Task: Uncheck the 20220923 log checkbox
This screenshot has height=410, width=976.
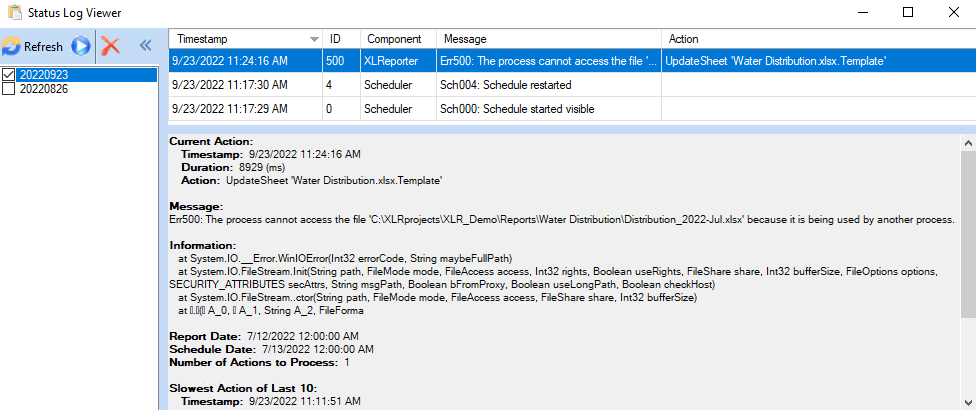Action: tap(9, 75)
